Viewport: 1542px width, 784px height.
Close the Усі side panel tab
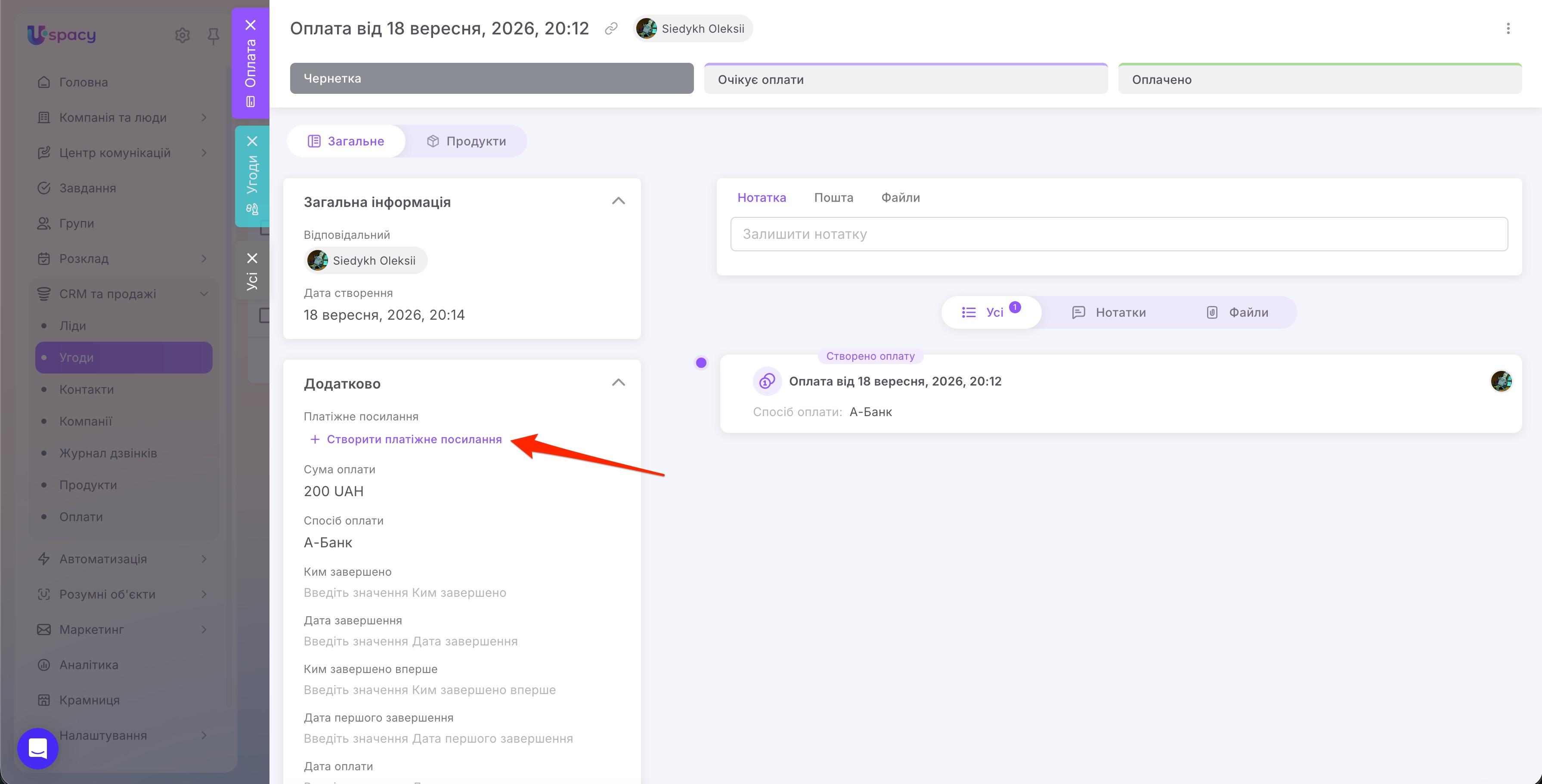pyautogui.click(x=252, y=258)
